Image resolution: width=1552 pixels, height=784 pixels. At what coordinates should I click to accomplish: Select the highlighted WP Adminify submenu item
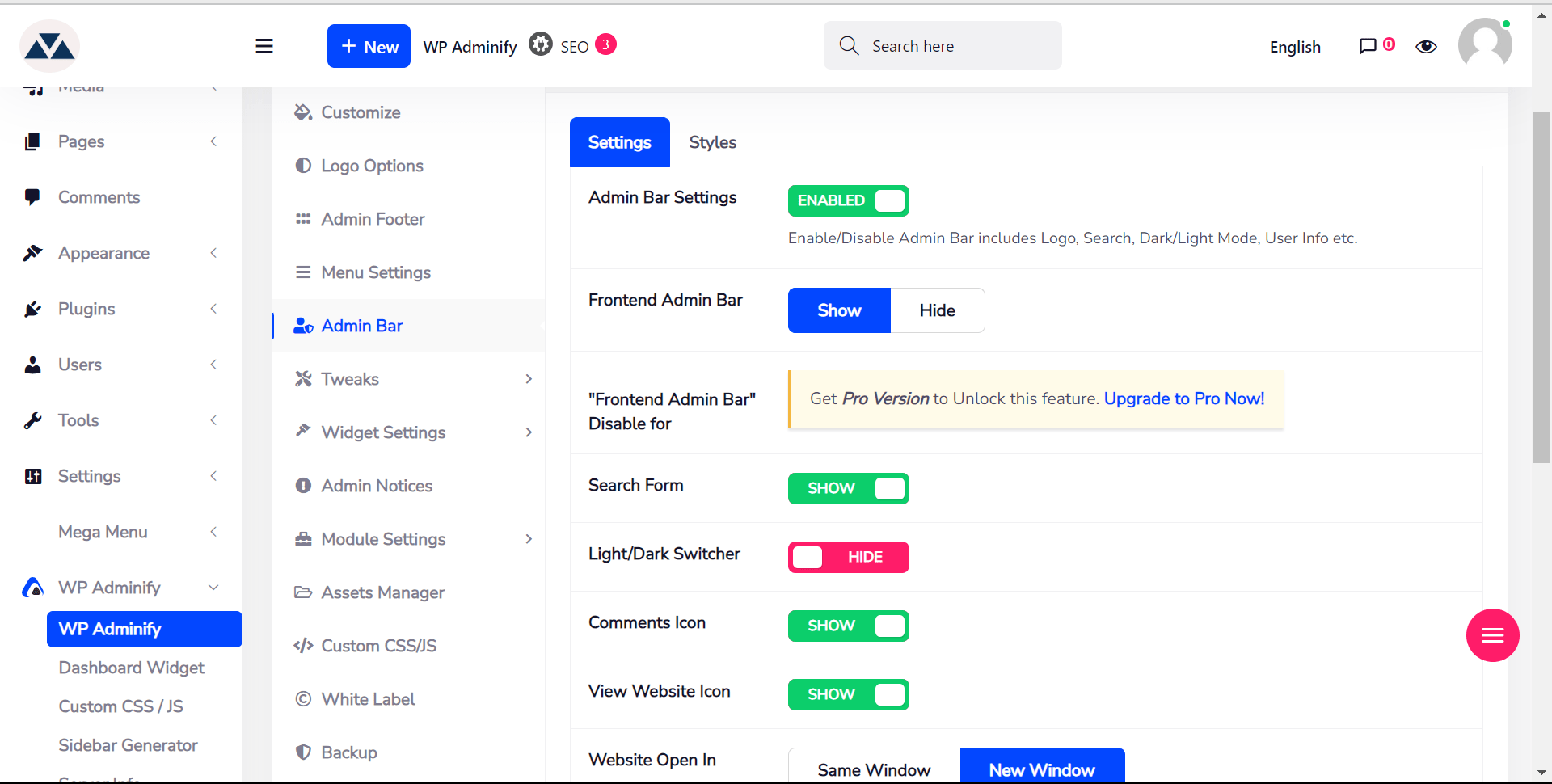[145, 629]
